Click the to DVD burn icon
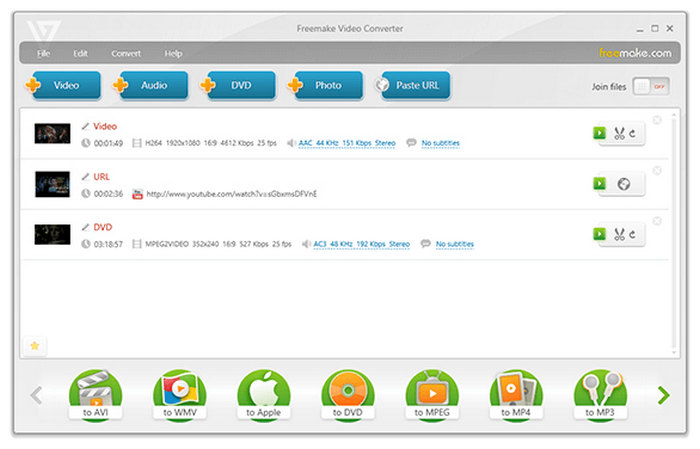 click(348, 394)
